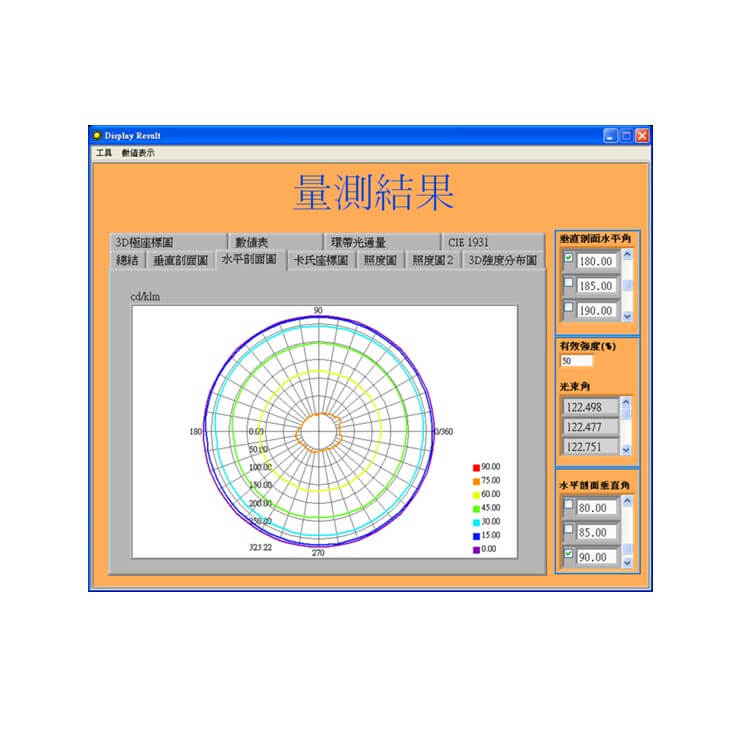Uncheck the 90.00 vertical angle checkbox
This screenshot has height=739, width=739.
coord(568,553)
